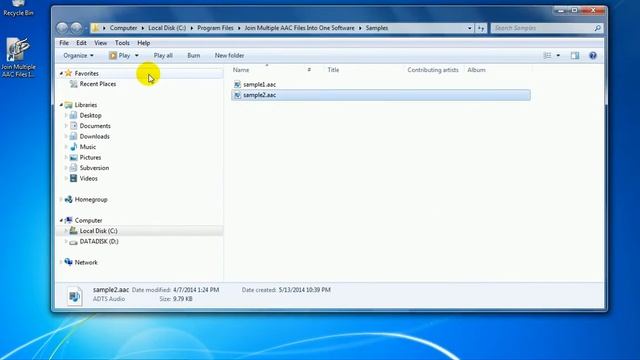The image size is (640, 360).
Task: Collapse the Favorites tree section
Action: click(61, 73)
